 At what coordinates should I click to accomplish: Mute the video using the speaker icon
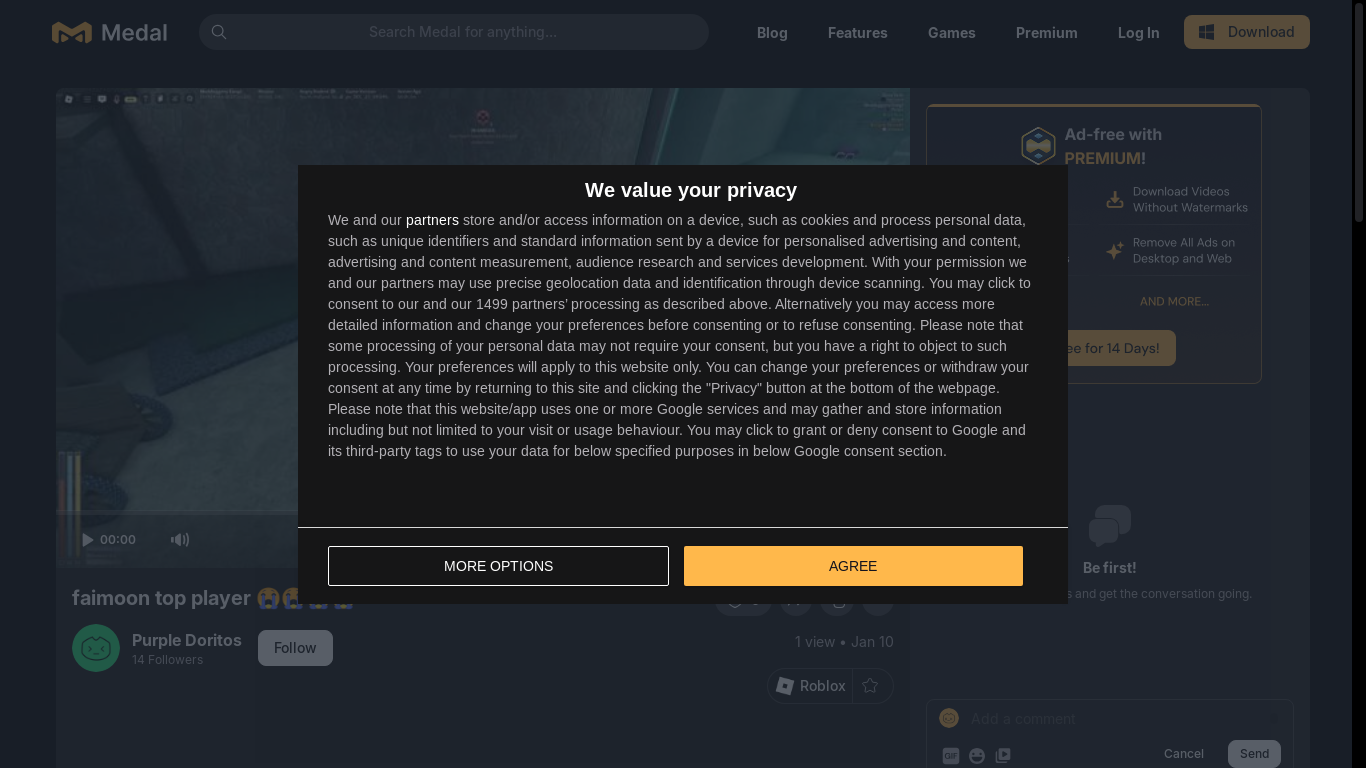coord(180,540)
